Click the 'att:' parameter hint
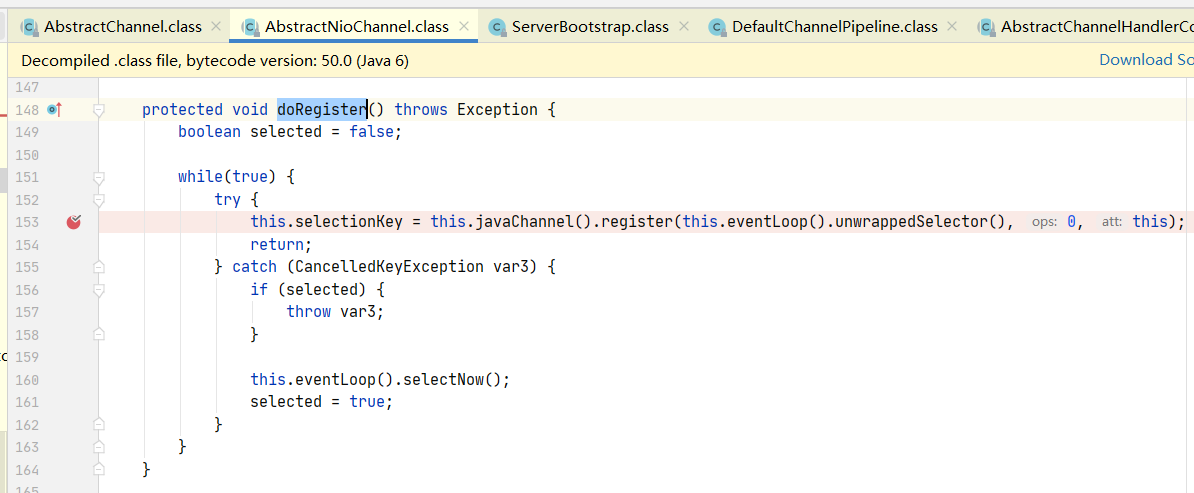This screenshot has width=1194, height=493. pyautogui.click(x=1112, y=222)
